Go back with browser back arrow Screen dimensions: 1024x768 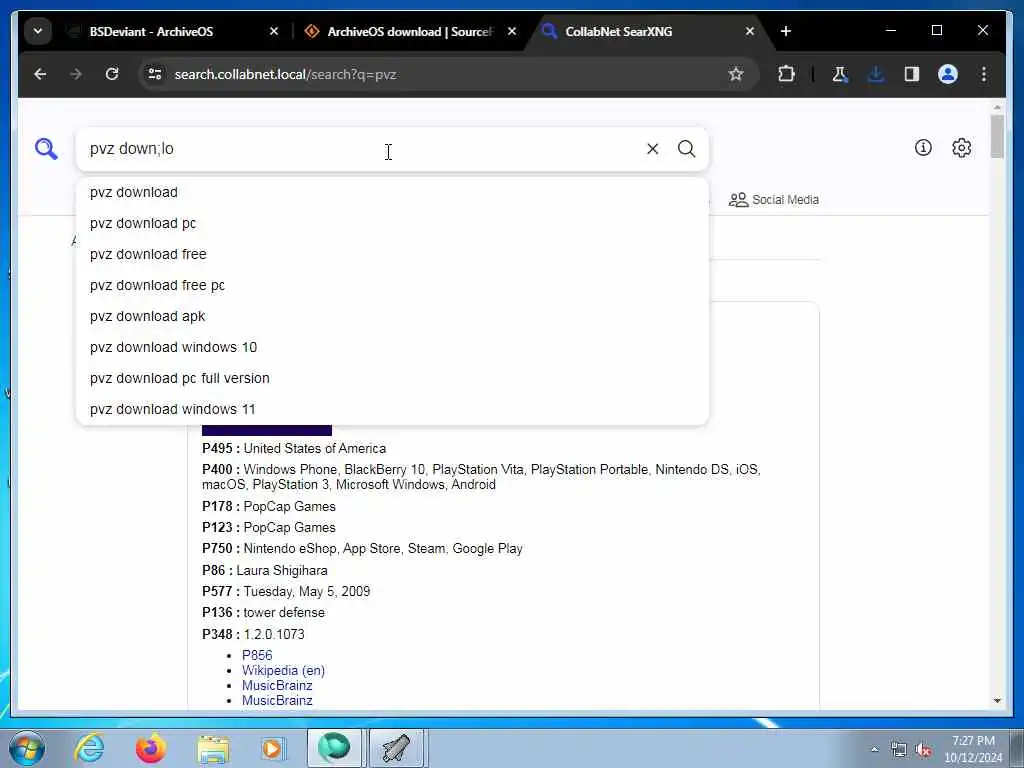(40, 74)
